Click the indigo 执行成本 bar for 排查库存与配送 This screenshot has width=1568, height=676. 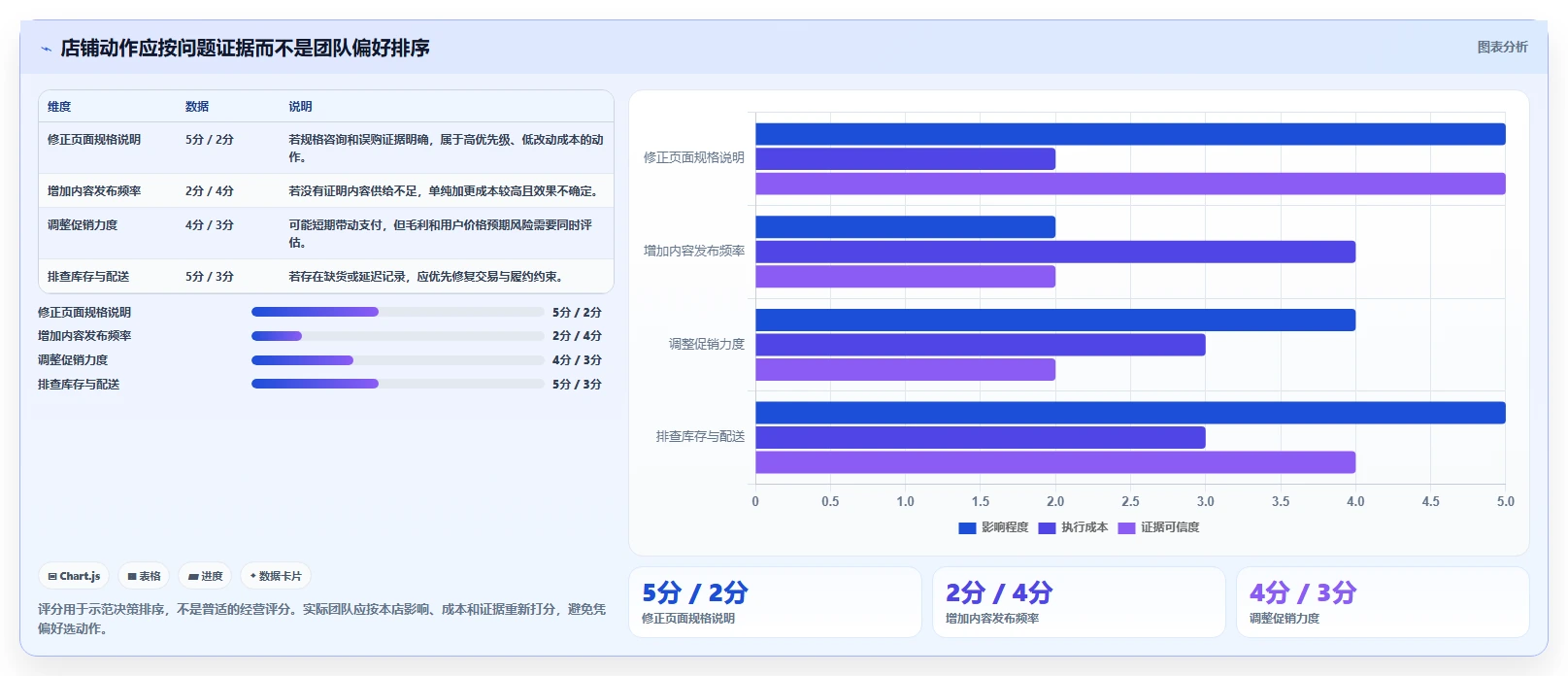981,437
